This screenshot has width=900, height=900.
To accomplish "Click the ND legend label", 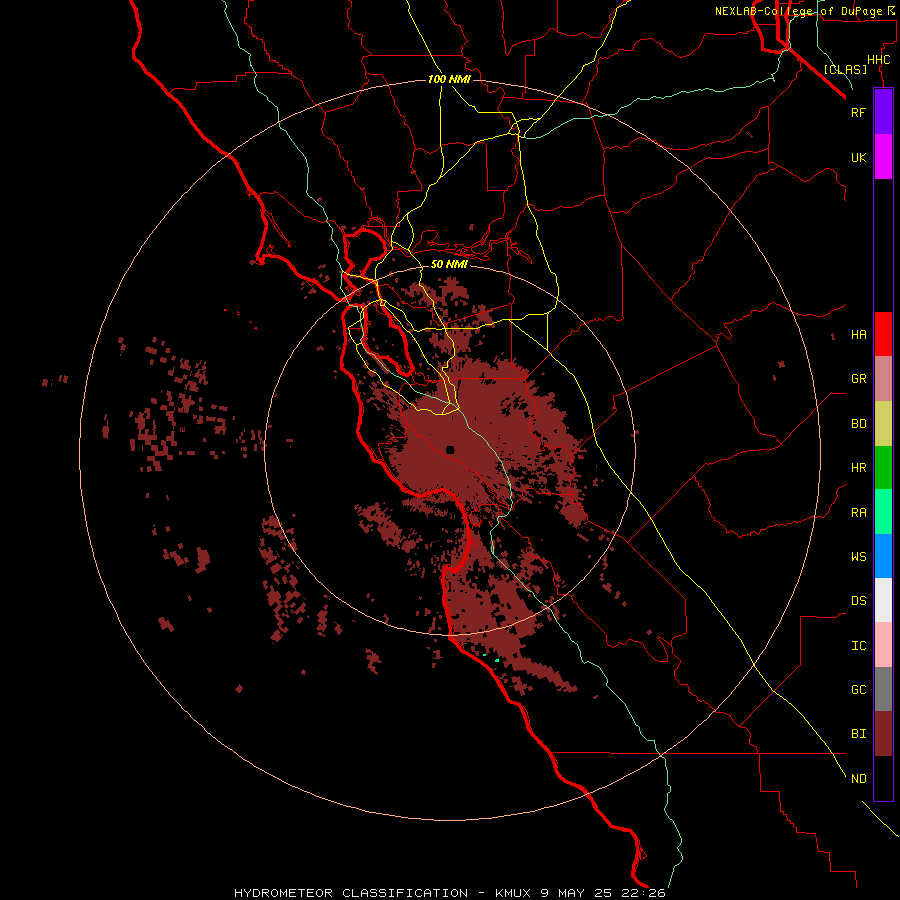I will point(858,779).
